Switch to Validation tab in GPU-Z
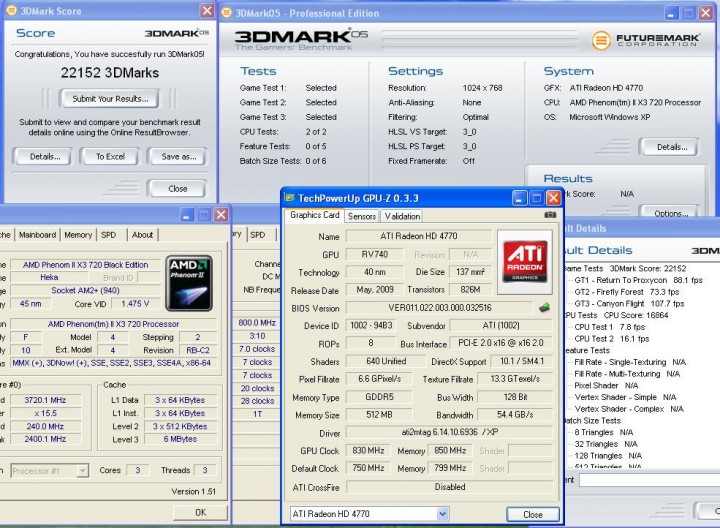Viewport: 720px width, 528px height. pos(402,216)
